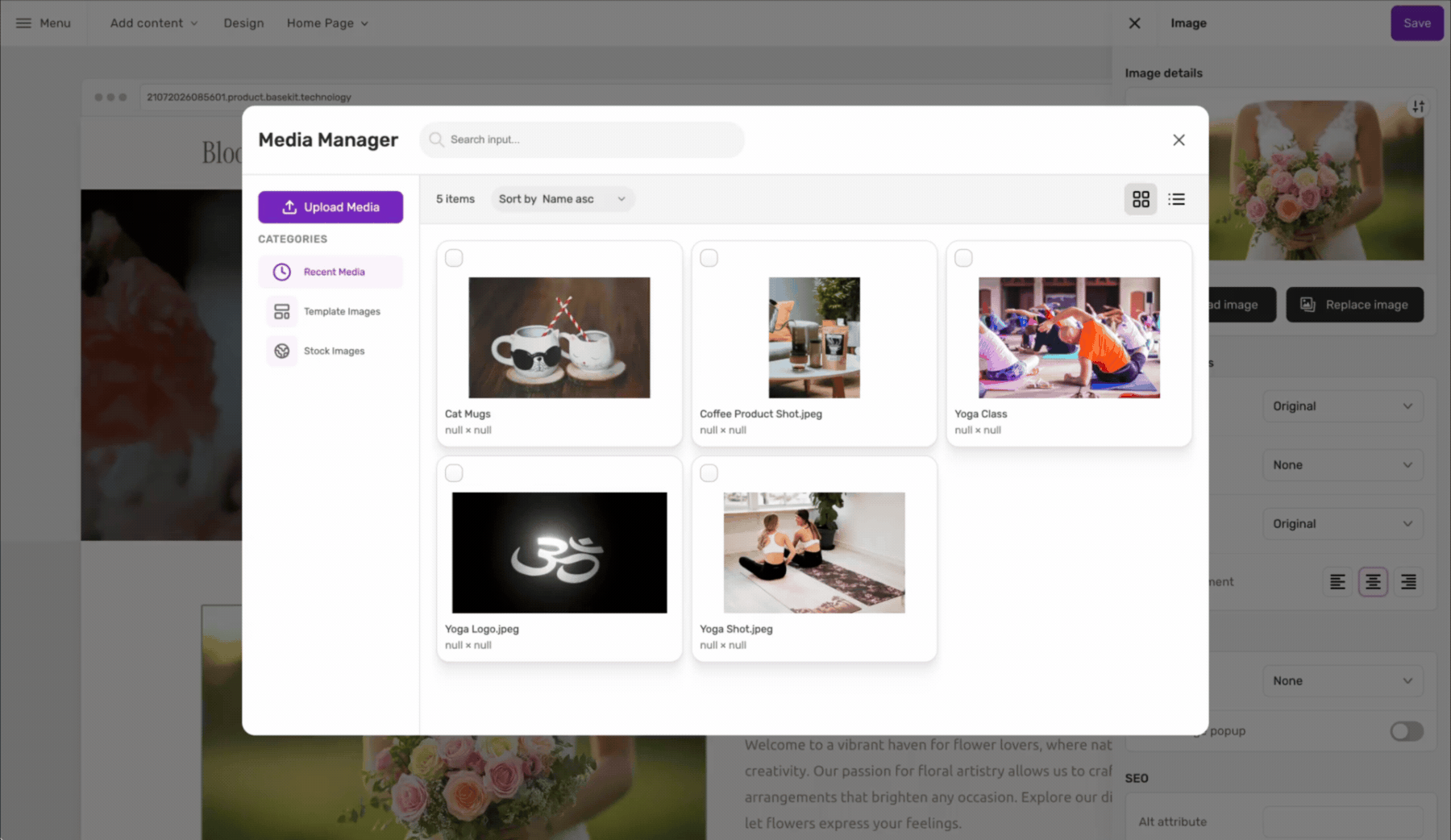Click the 'CATEGORIES' heading text
Viewport: 1451px width, 840px height.
tap(293, 239)
